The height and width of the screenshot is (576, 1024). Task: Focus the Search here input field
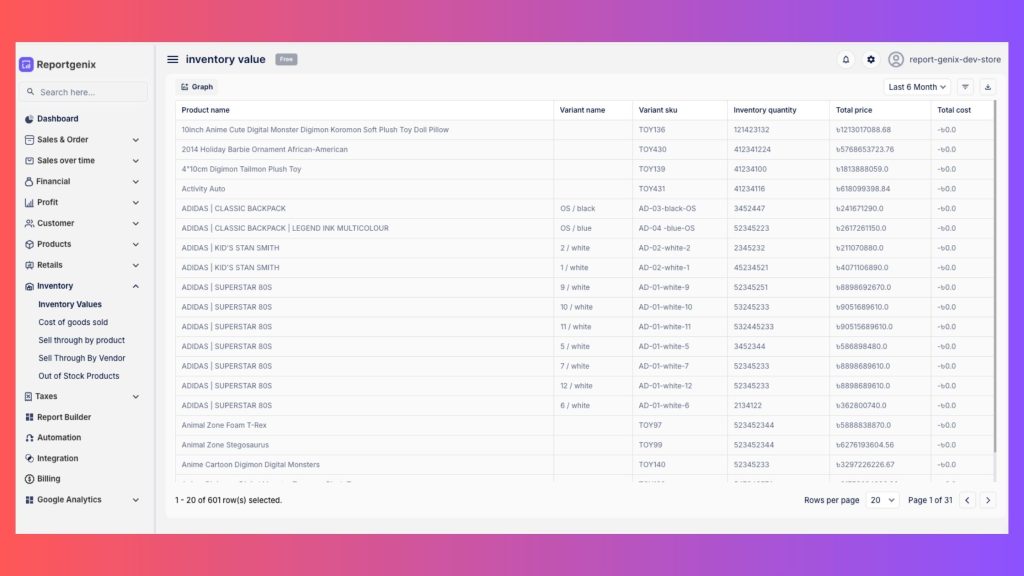point(83,92)
